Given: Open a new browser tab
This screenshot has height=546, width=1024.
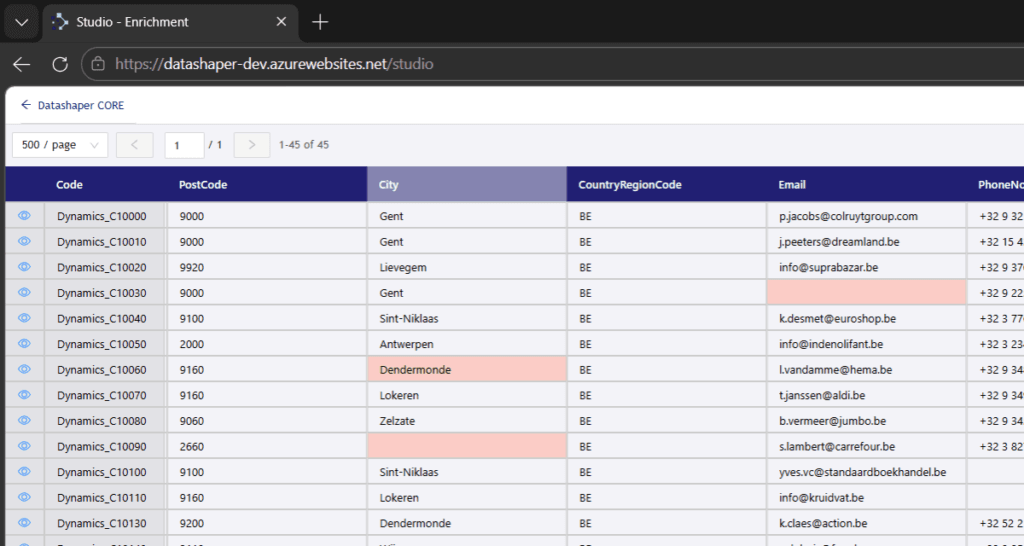Looking at the screenshot, I should 320,22.
